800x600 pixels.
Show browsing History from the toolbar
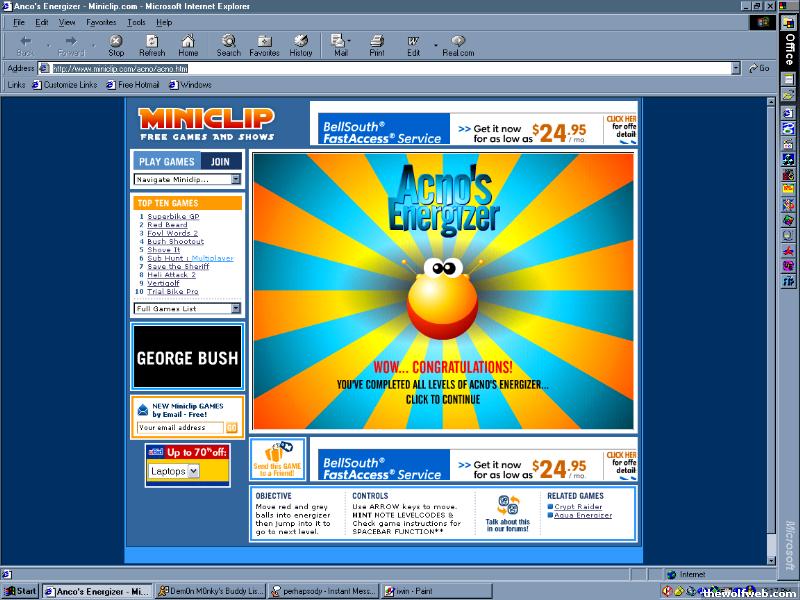click(301, 45)
